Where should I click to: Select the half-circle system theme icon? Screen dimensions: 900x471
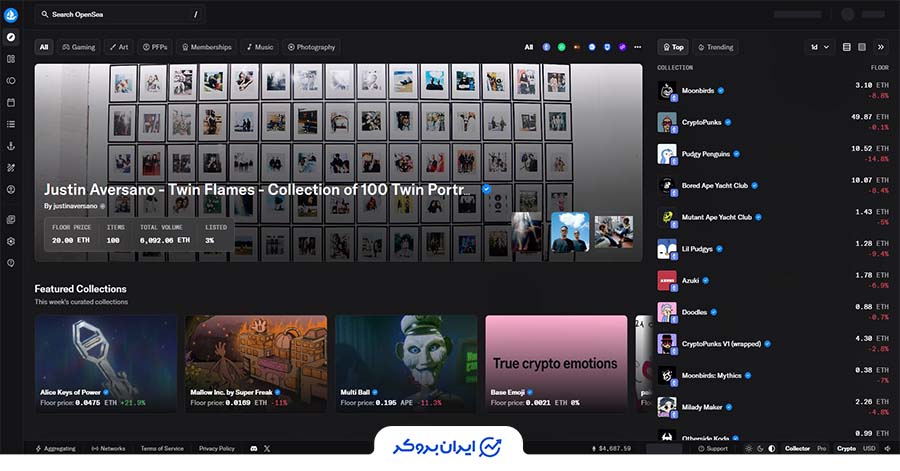tap(771, 449)
